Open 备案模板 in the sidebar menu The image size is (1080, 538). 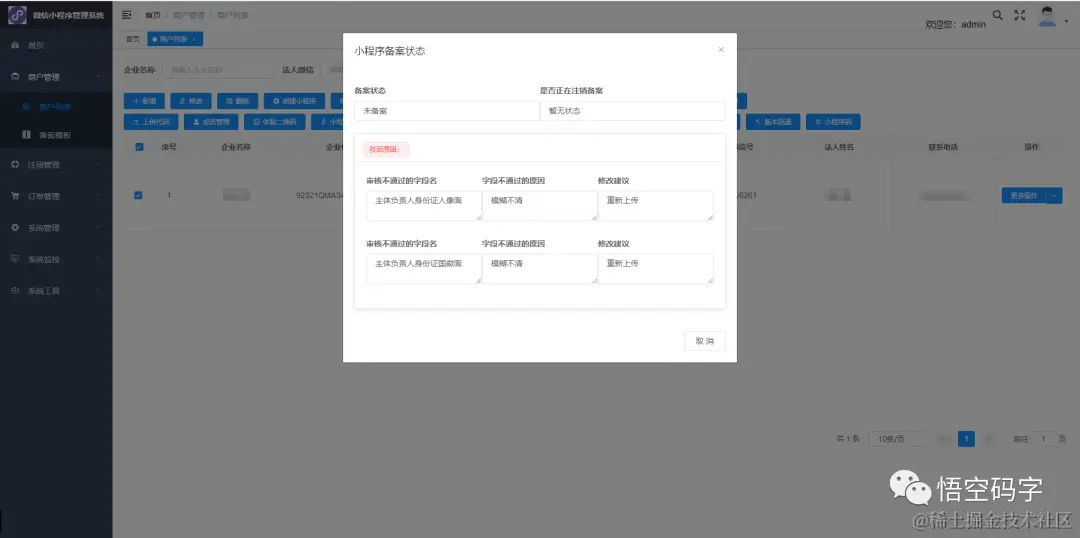click(x=56, y=135)
